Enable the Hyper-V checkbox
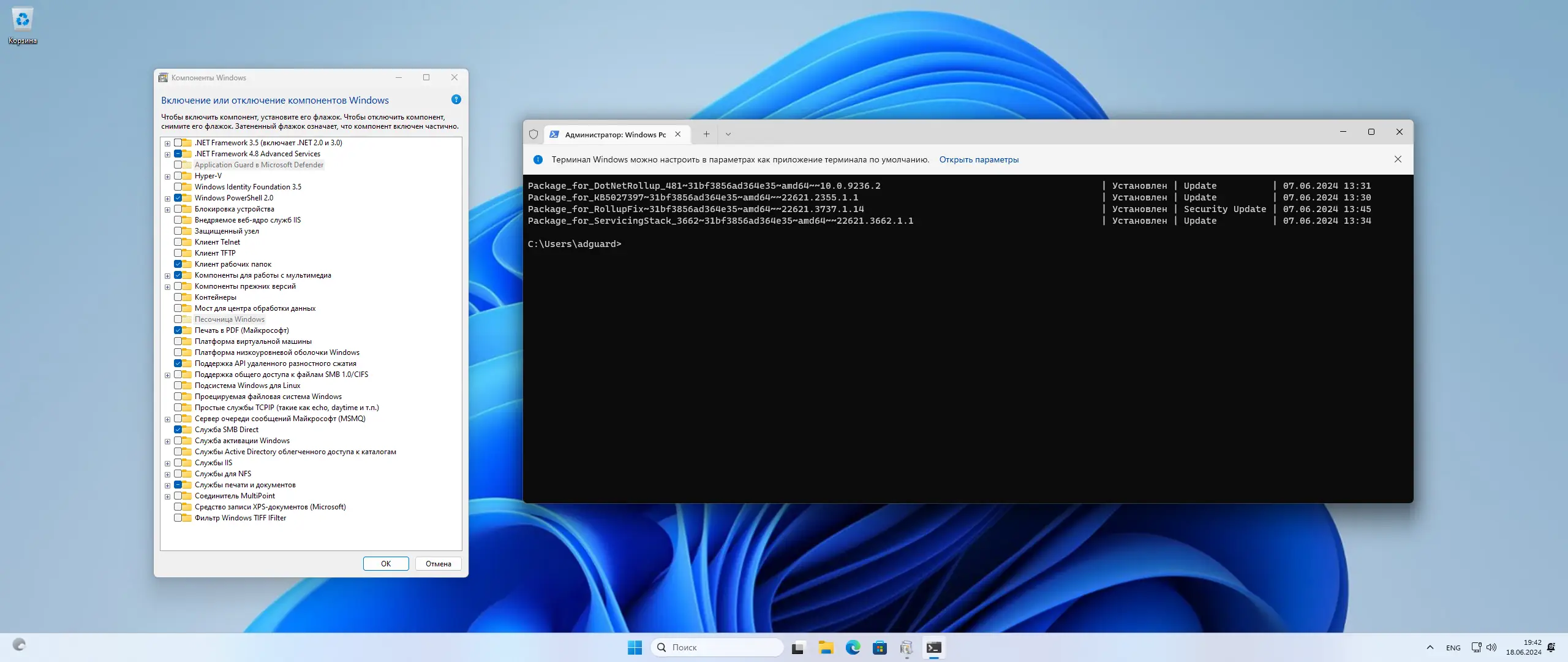The width and height of the screenshot is (1568, 662). click(x=178, y=176)
